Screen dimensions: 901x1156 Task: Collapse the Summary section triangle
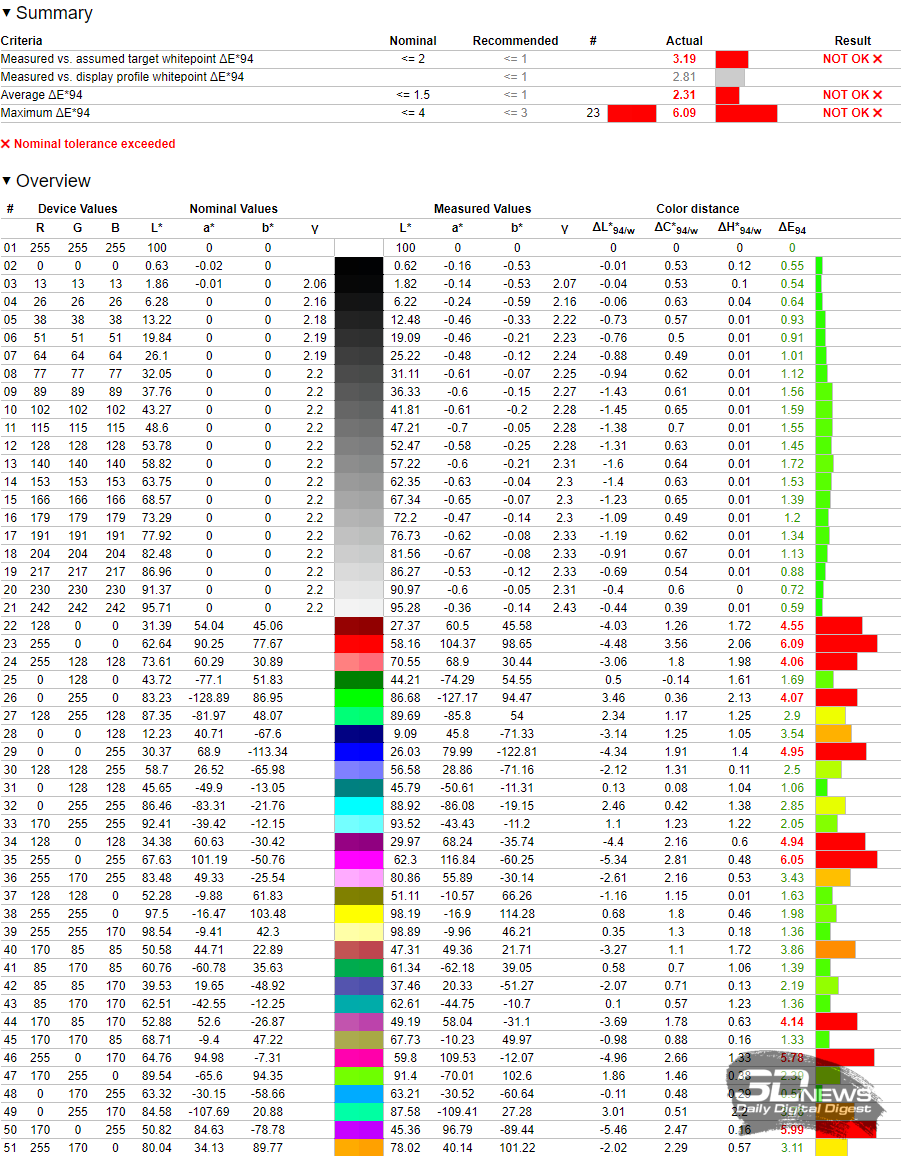pos(7,14)
